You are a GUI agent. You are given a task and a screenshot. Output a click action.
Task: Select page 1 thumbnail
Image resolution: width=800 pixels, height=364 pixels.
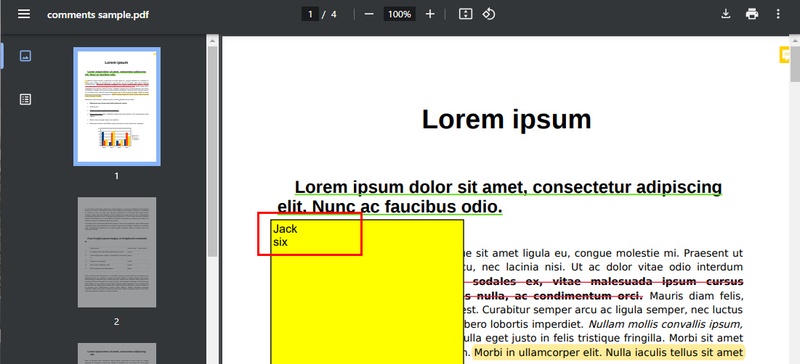(x=117, y=106)
